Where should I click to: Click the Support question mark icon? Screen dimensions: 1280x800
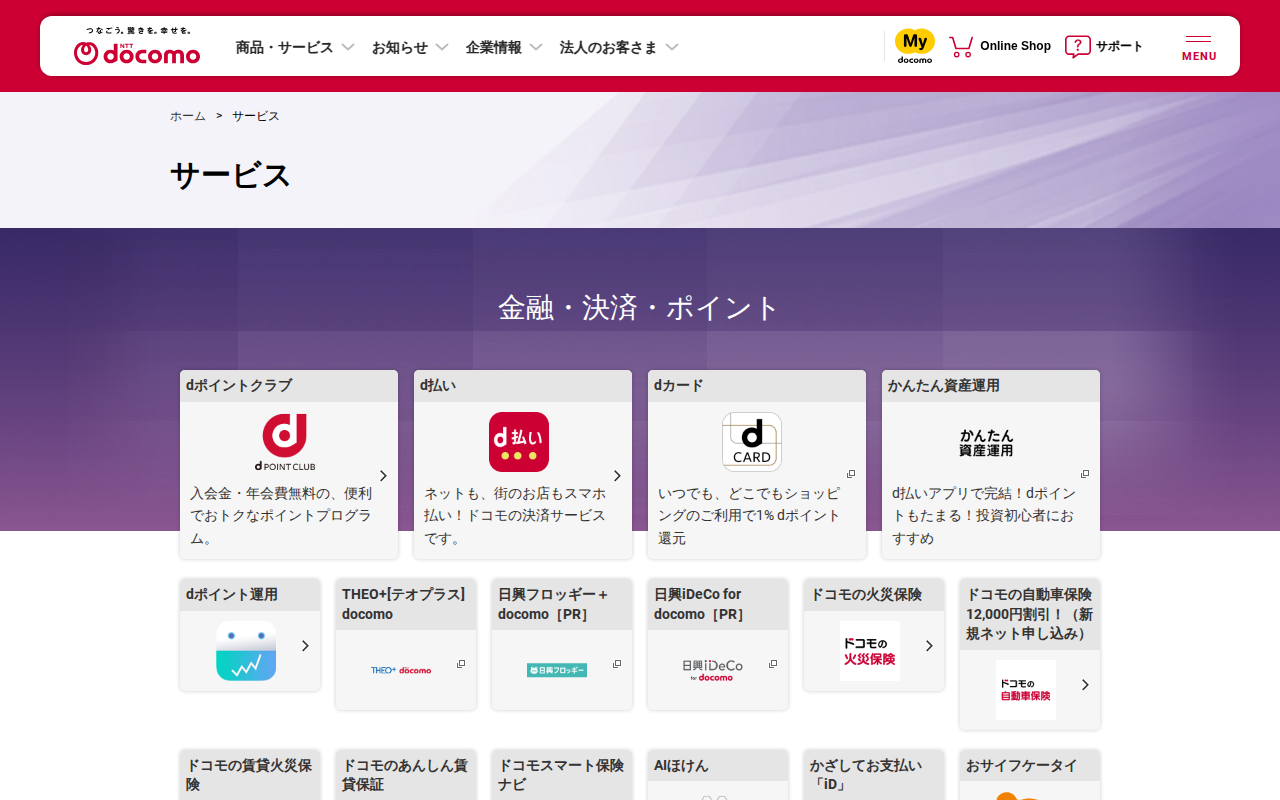(1077, 46)
